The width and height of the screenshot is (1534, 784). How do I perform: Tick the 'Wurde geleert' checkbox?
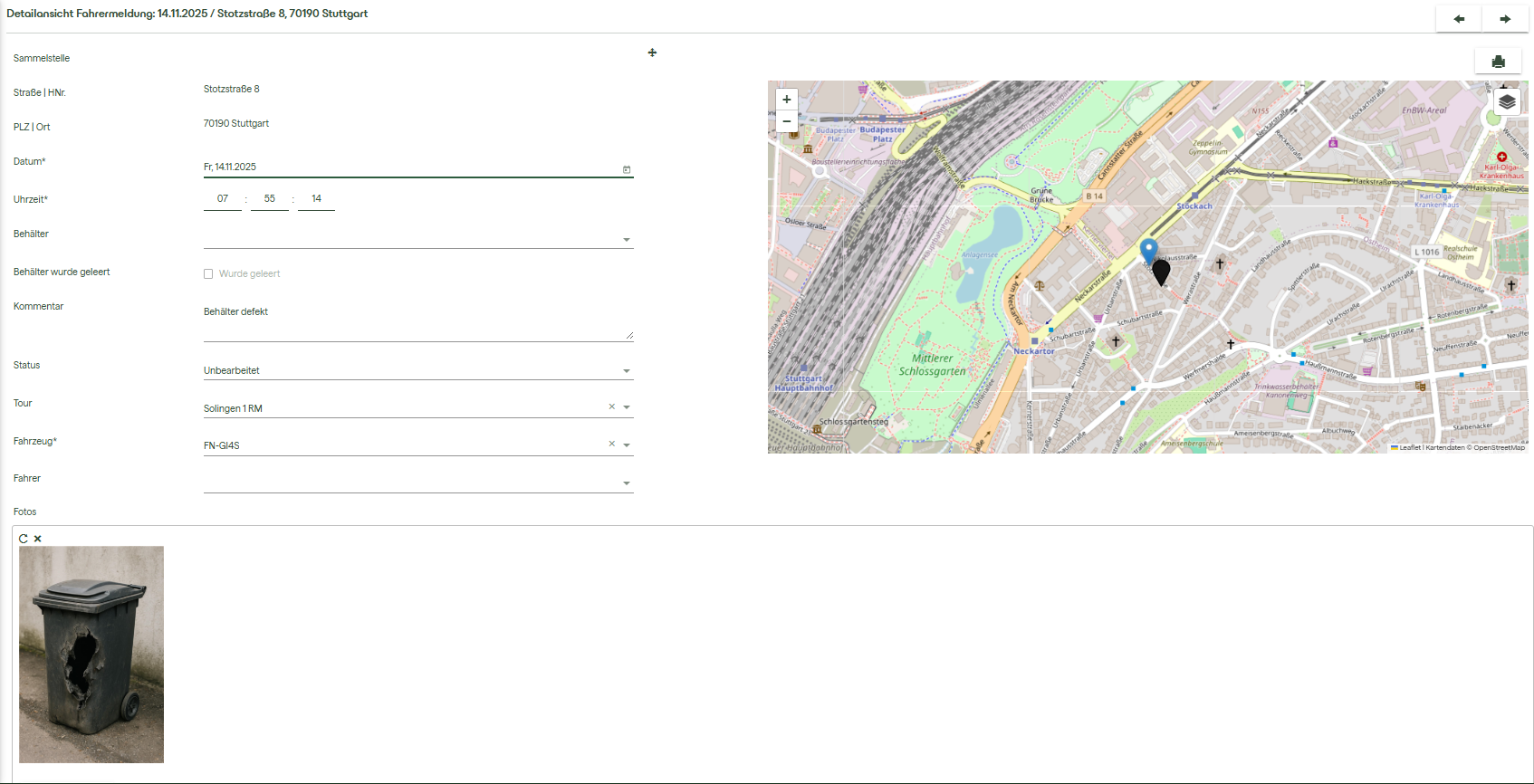[208, 273]
